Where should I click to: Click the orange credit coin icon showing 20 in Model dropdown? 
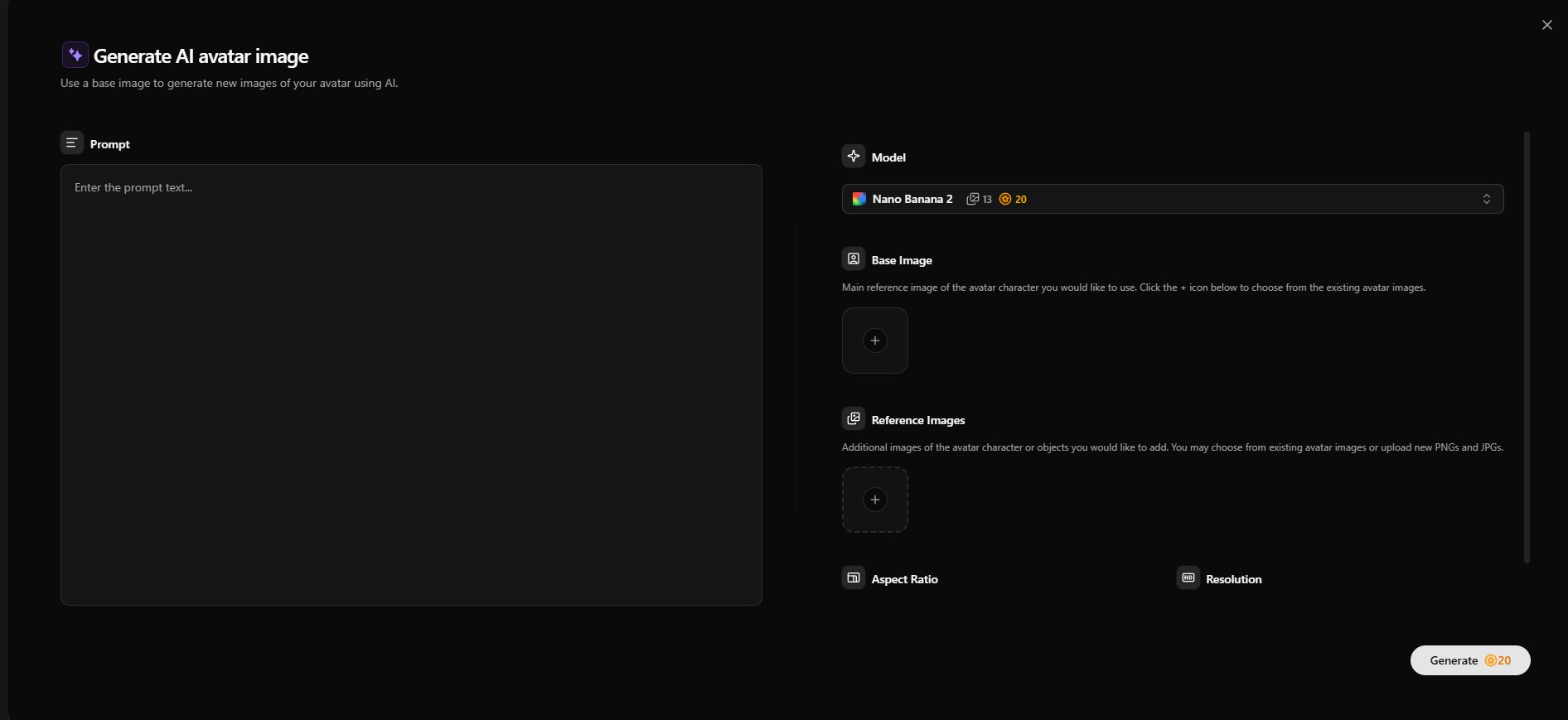pyautogui.click(x=1005, y=199)
